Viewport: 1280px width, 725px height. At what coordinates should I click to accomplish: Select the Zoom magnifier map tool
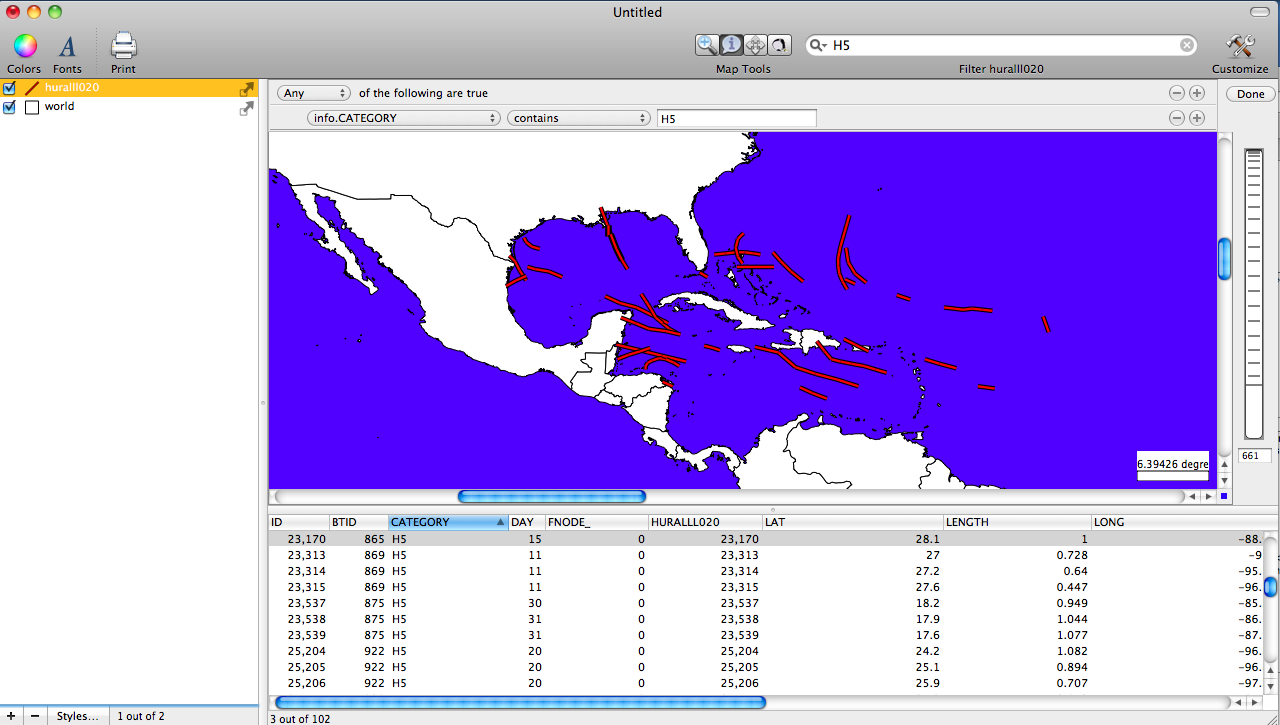coord(707,45)
